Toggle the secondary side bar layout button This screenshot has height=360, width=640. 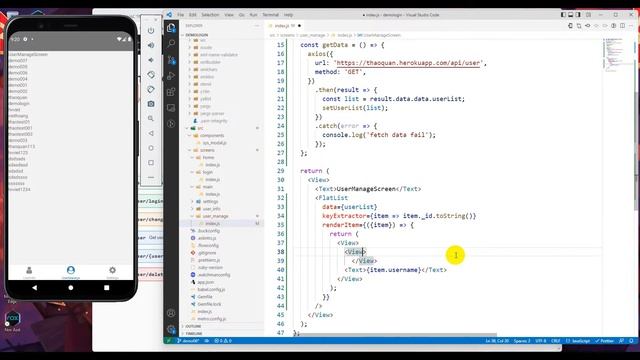point(578,15)
